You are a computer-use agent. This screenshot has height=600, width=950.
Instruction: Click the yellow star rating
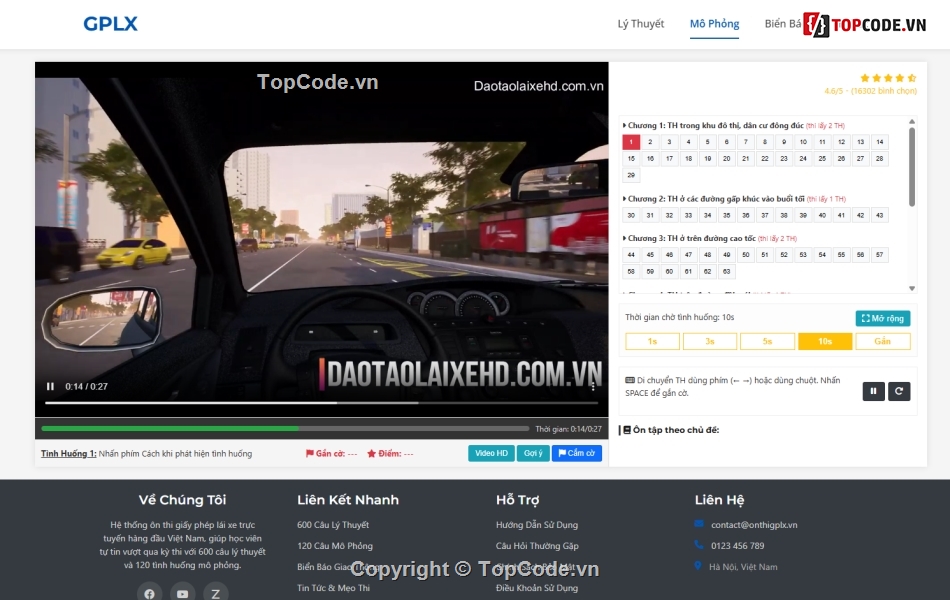pos(888,78)
